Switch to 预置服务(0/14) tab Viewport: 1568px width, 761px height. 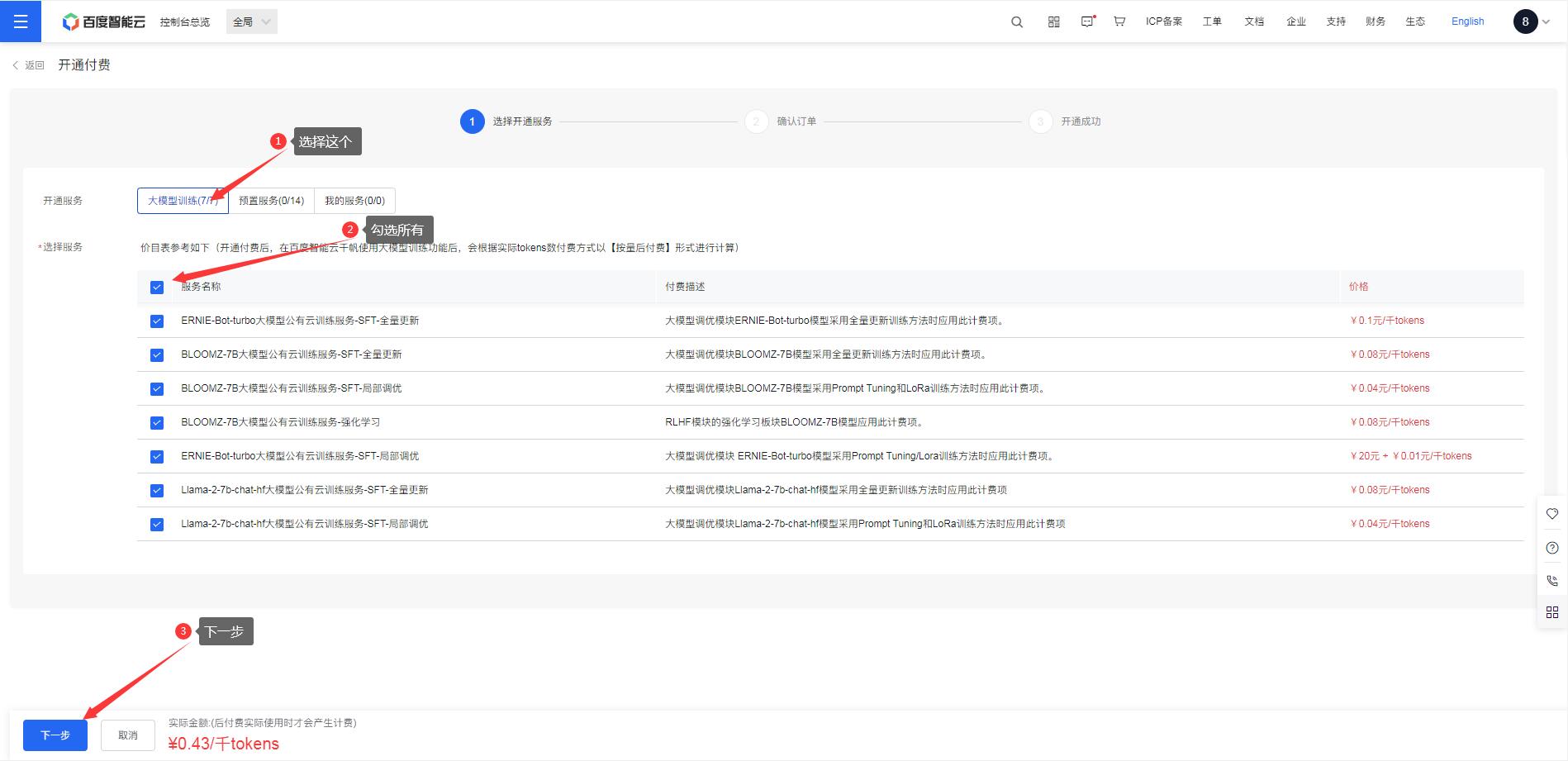(x=272, y=201)
